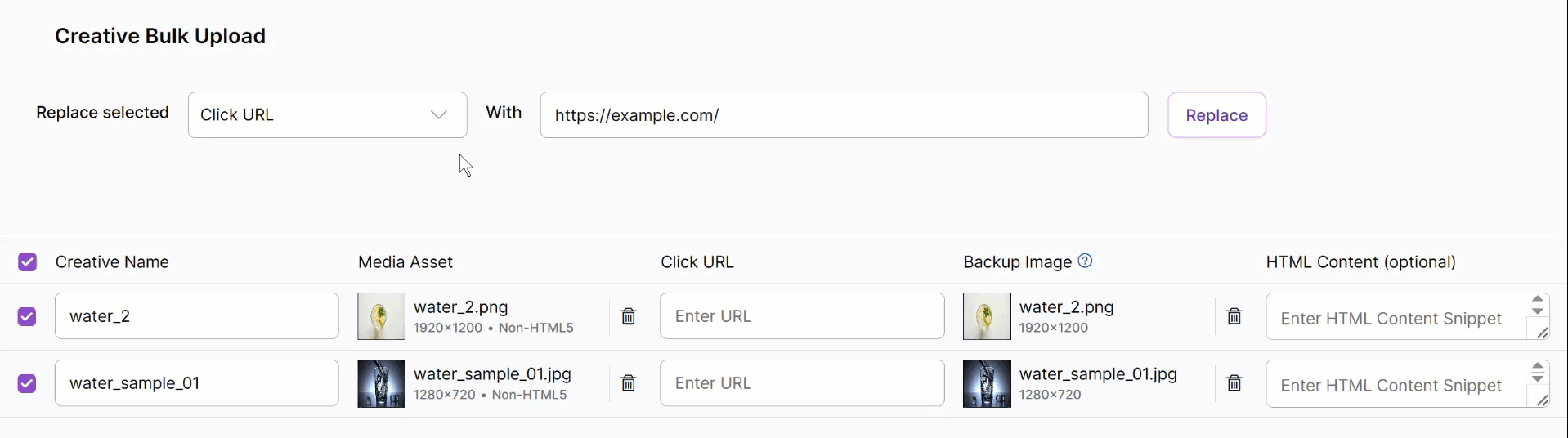
Task: Uncheck the water_2 row checkbox
Action: (x=27, y=316)
